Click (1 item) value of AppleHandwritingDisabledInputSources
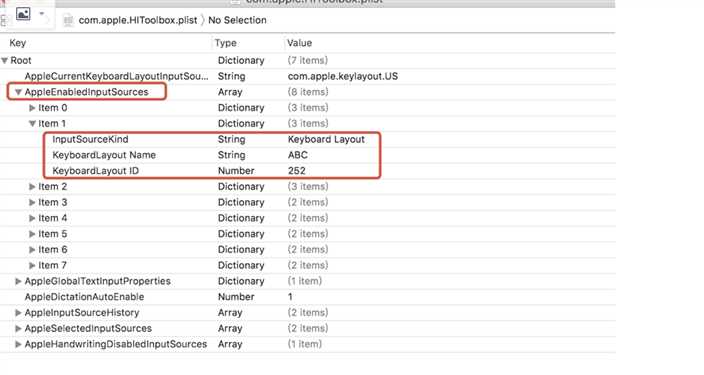This screenshot has height=375, width=704. (304, 344)
